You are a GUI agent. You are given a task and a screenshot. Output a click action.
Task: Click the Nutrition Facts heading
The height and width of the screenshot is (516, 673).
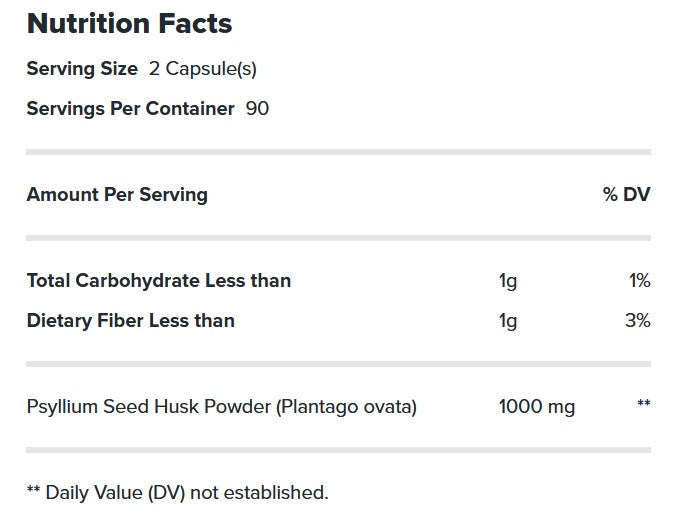[x=129, y=24]
